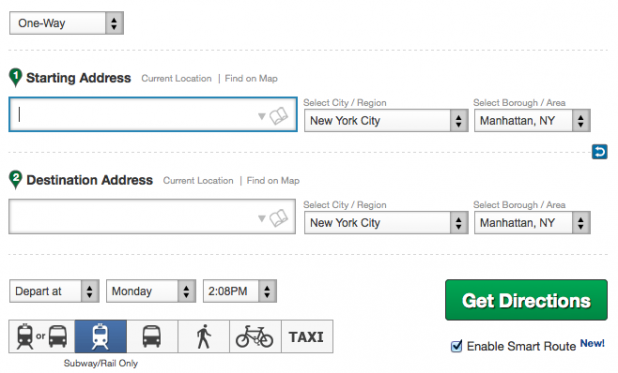Open starting Select City / Region dropdown
The image size is (618, 373).
pyautogui.click(x=386, y=121)
